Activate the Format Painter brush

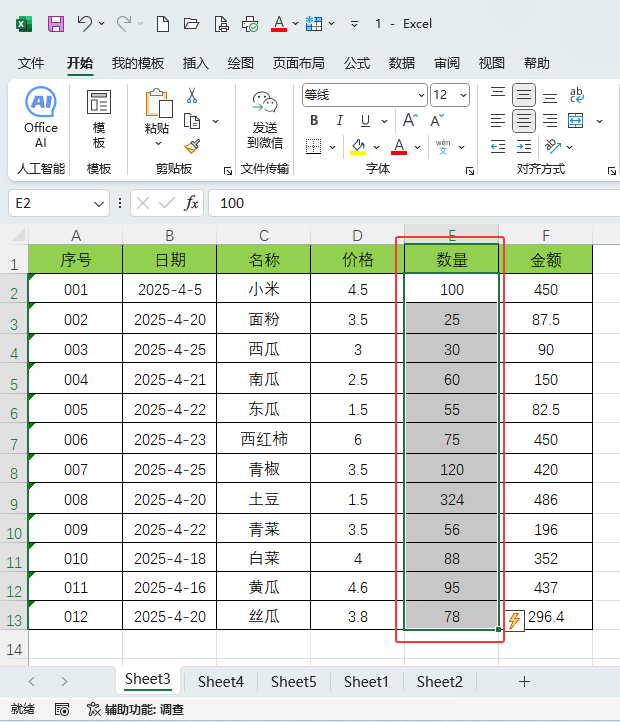[192, 146]
